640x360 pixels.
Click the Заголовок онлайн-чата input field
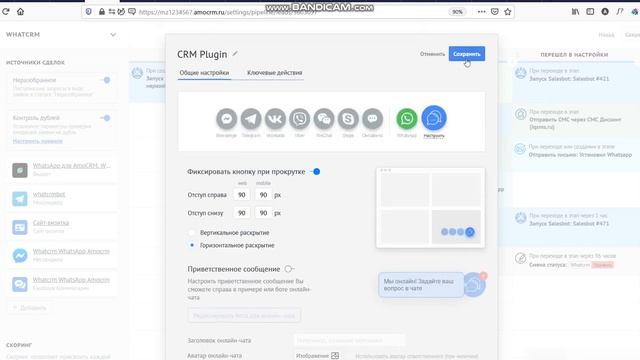coord(349,340)
